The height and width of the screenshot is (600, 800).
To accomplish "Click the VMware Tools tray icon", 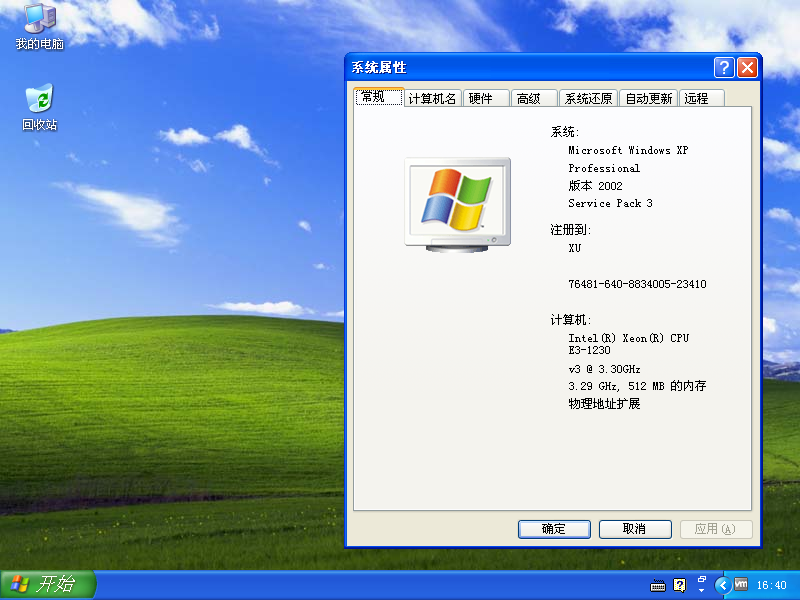I will pyautogui.click(x=741, y=584).
